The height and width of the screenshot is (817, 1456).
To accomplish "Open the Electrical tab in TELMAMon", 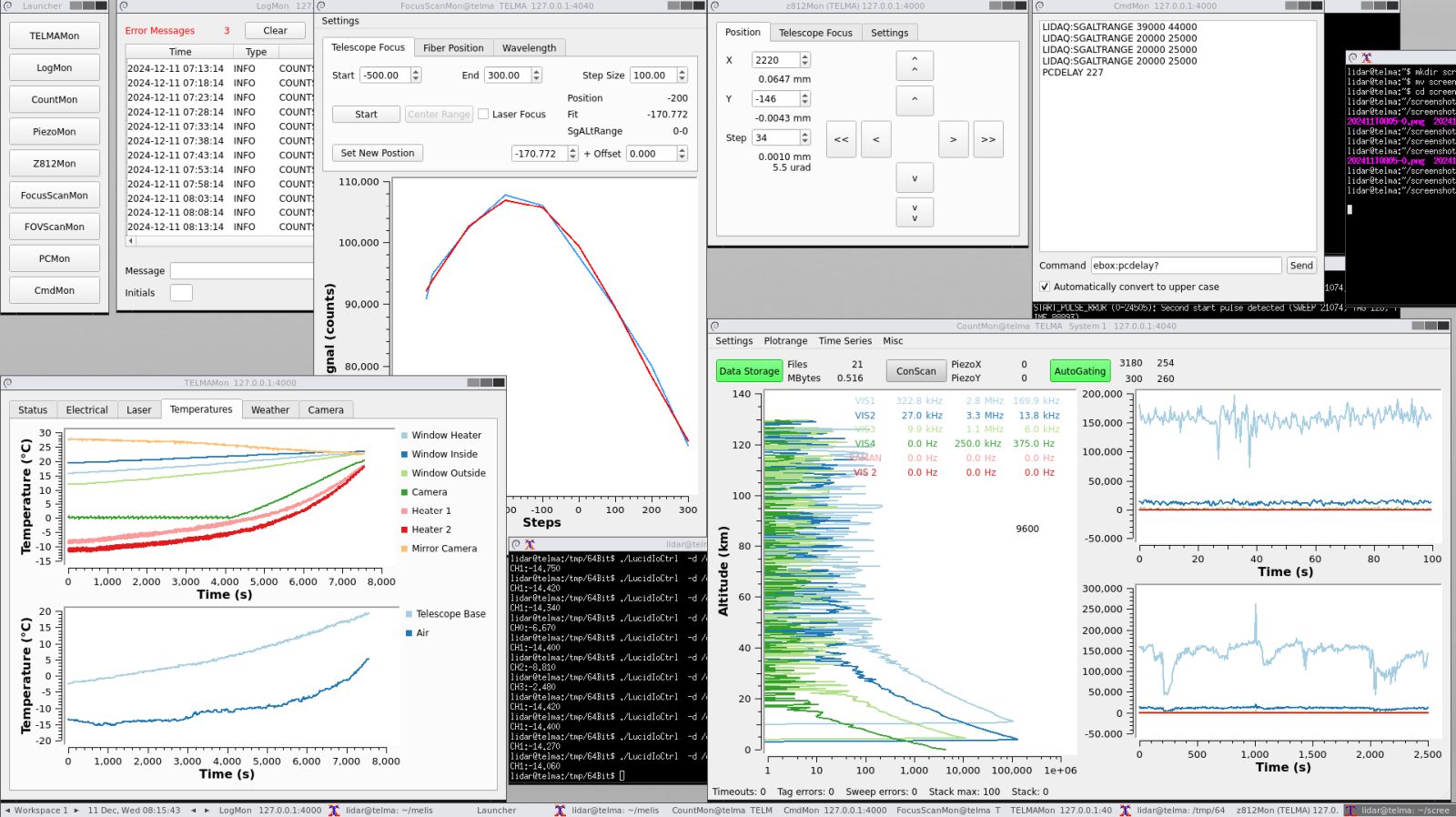I will click(86, 410).
